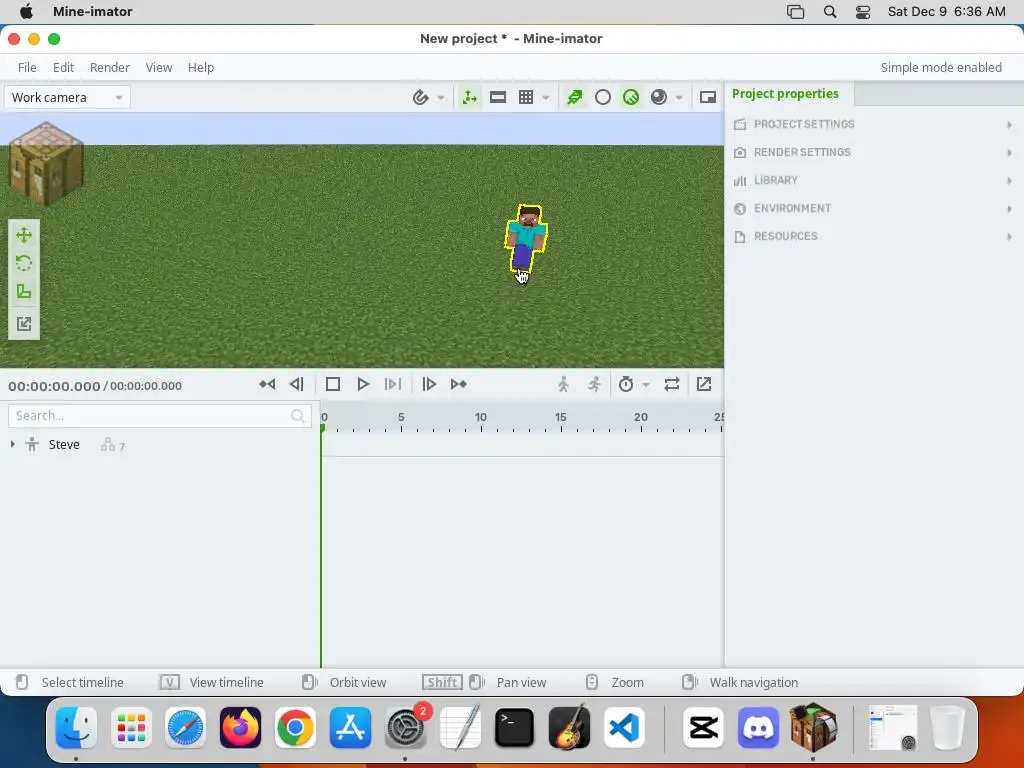Screen dimensions: 1024x768
Task: Step back one frame
Action: 297,385
